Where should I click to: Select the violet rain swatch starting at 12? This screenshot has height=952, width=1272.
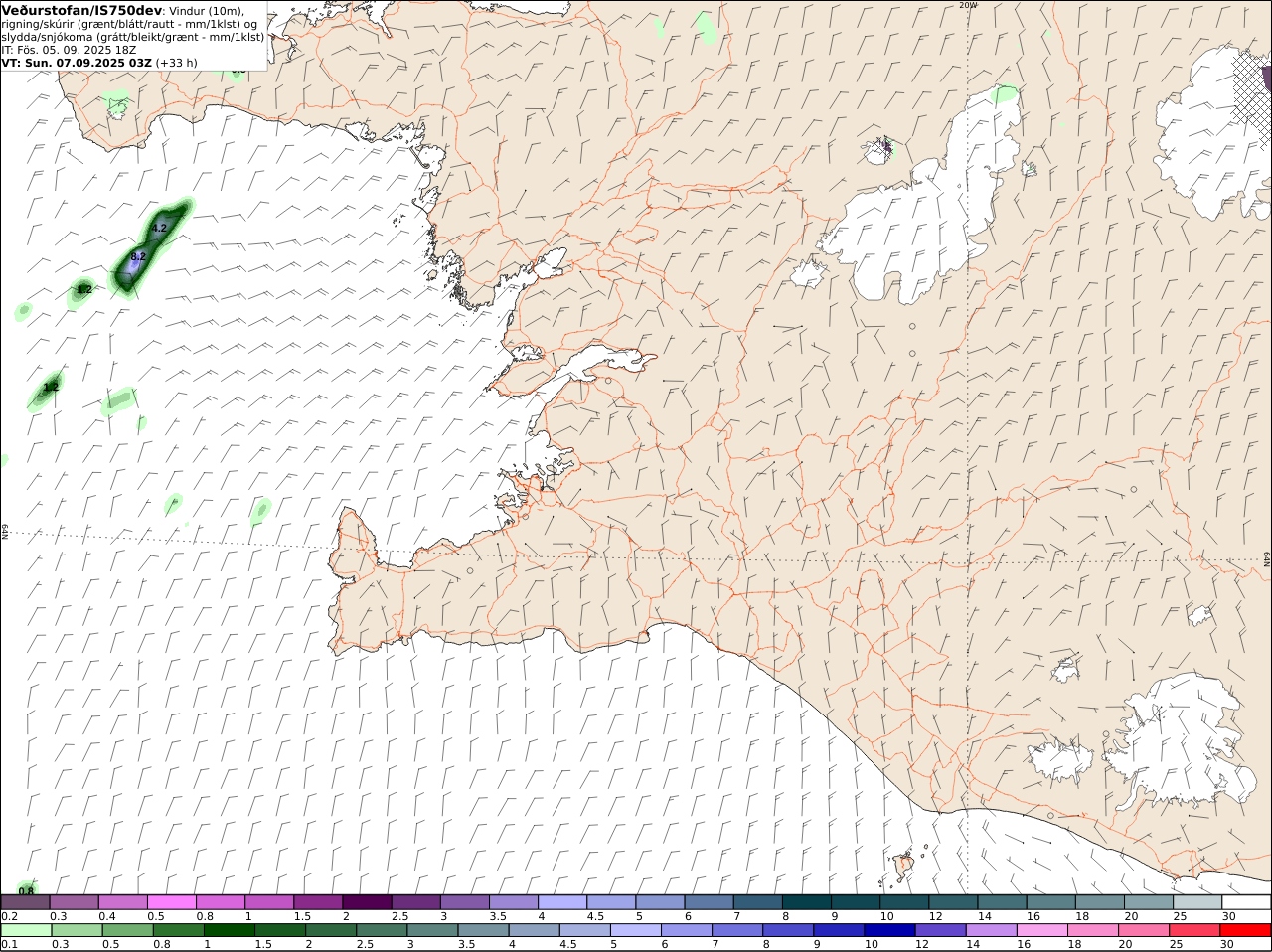[x=940, y=930]
